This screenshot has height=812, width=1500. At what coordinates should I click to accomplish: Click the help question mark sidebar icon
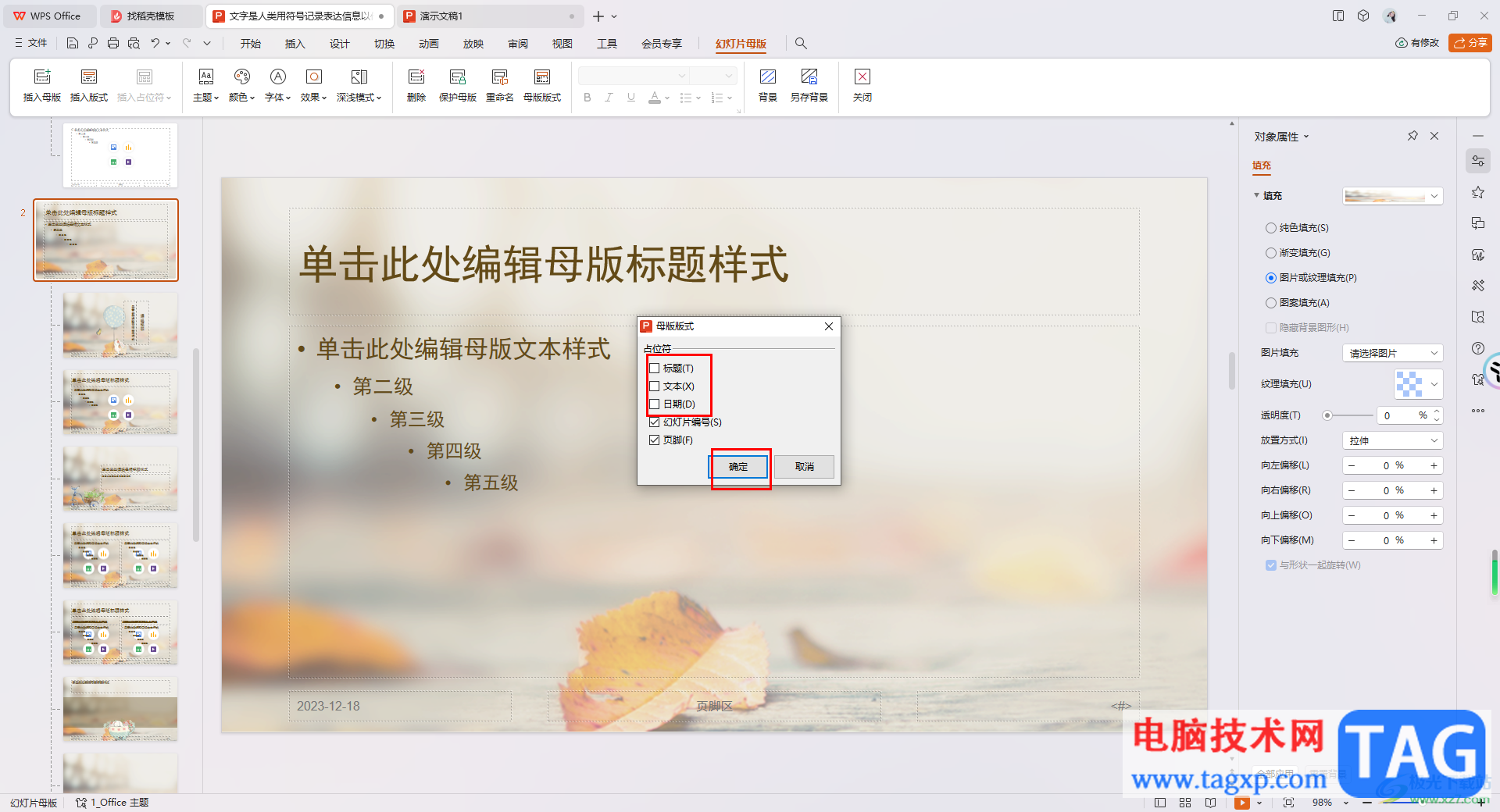1477,348
